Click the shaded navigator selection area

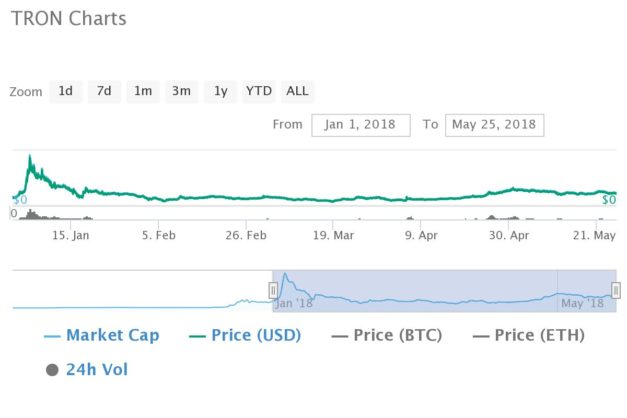point(444,291)
